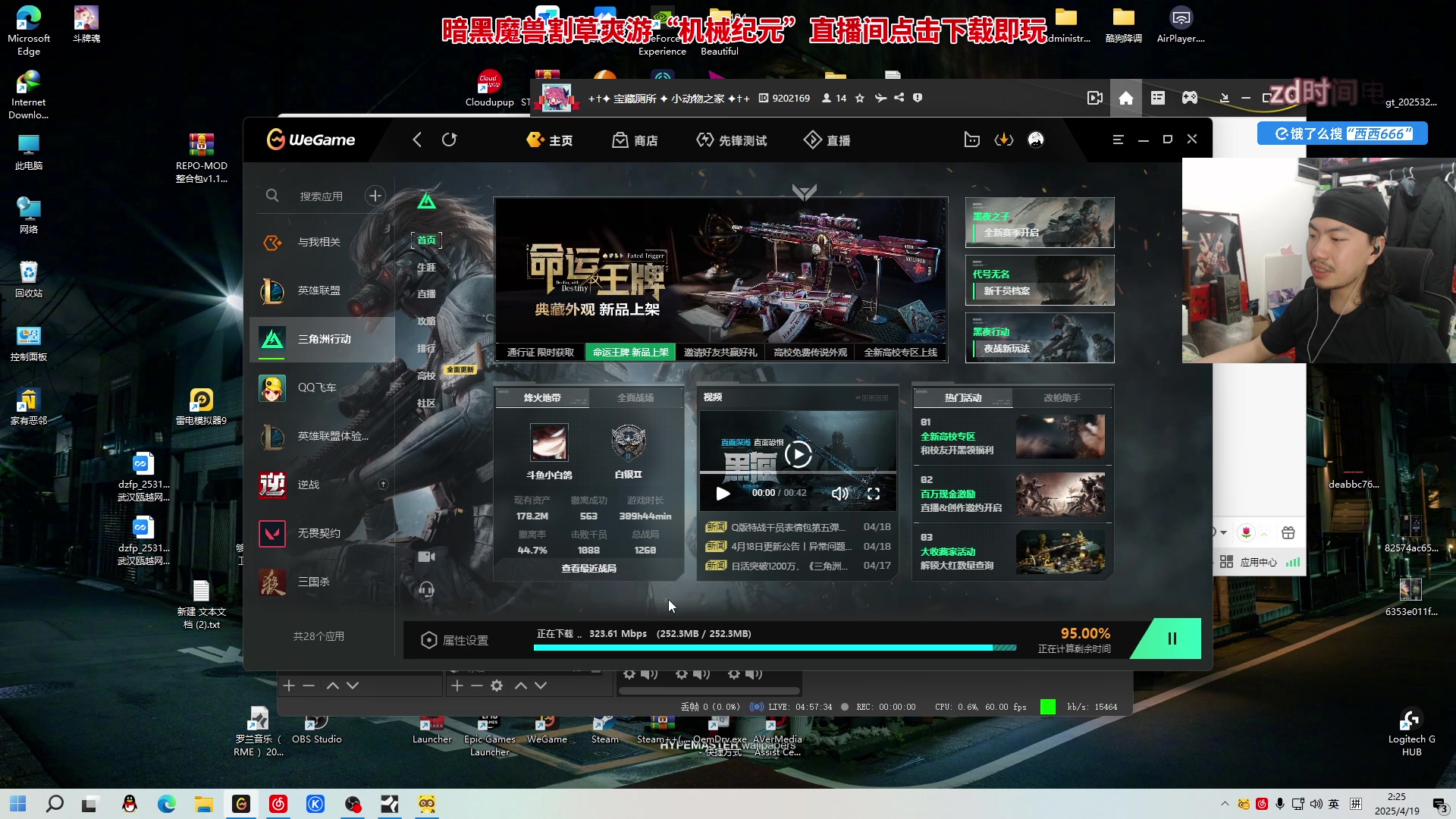Click the update arrow beside 逆战

pos(383,484)
